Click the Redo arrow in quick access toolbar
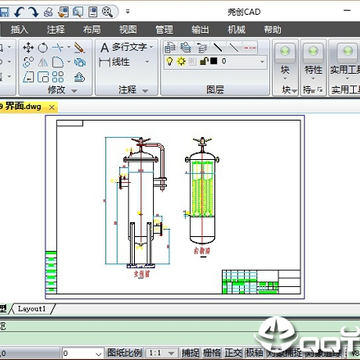 33,12
